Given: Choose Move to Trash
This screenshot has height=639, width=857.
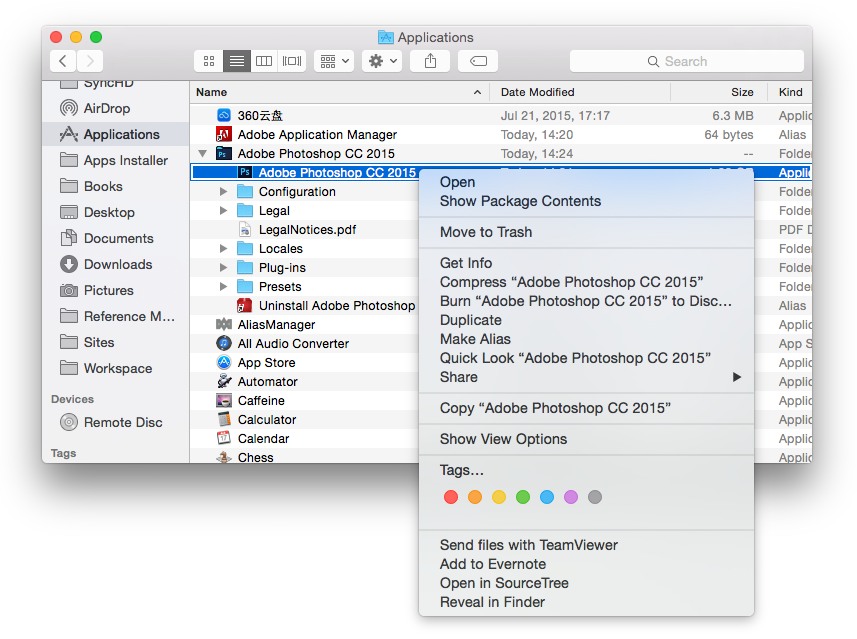Looking at the screenshot, I should pos(586,232).
